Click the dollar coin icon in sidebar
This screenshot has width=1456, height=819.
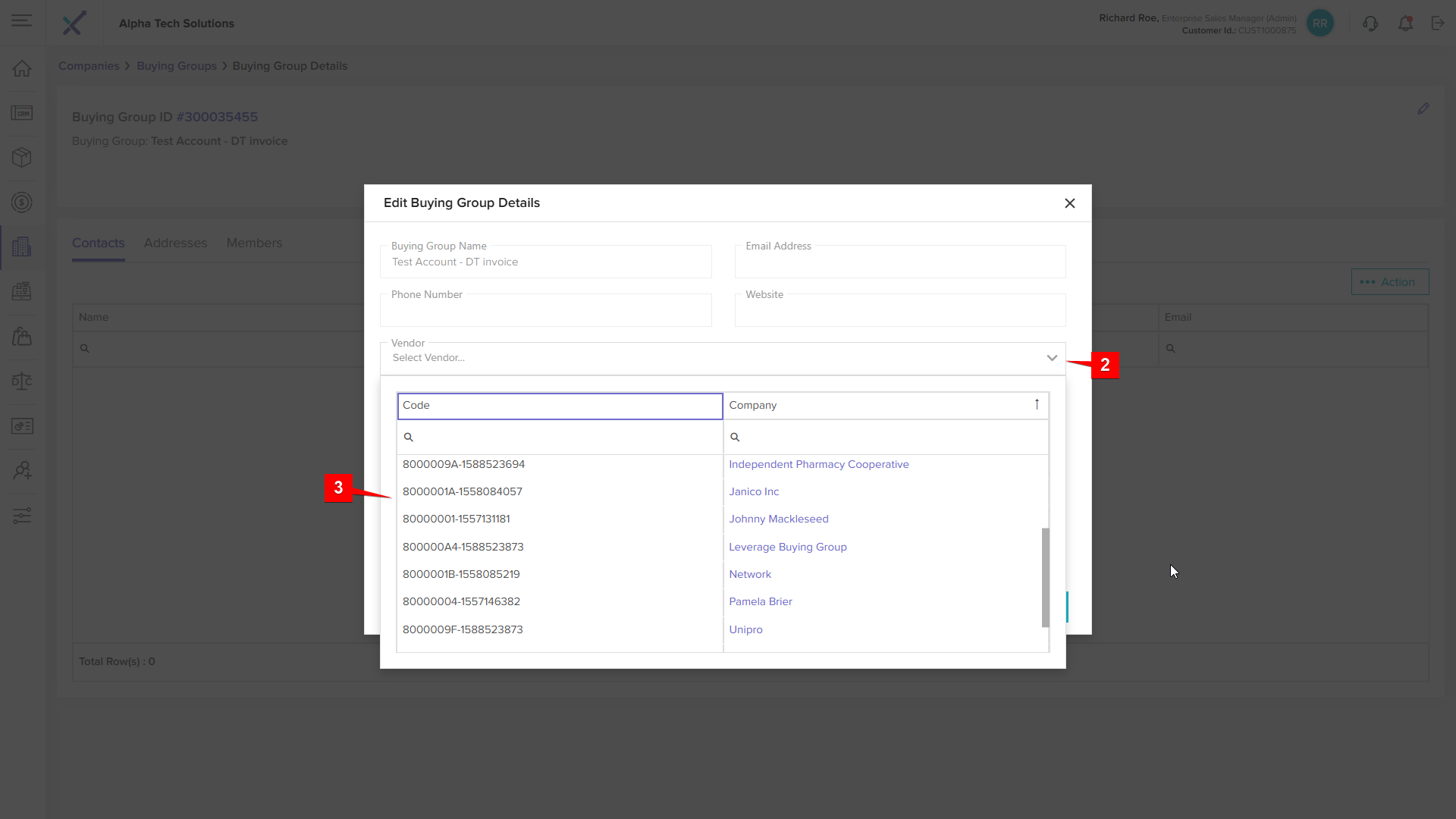[x=22, y=202]
